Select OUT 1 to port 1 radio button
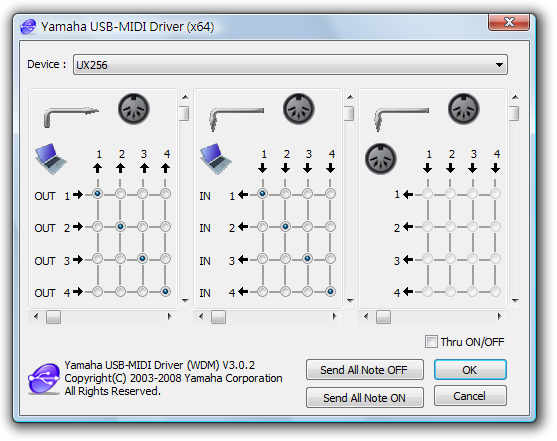 click(x=97, y=194)
